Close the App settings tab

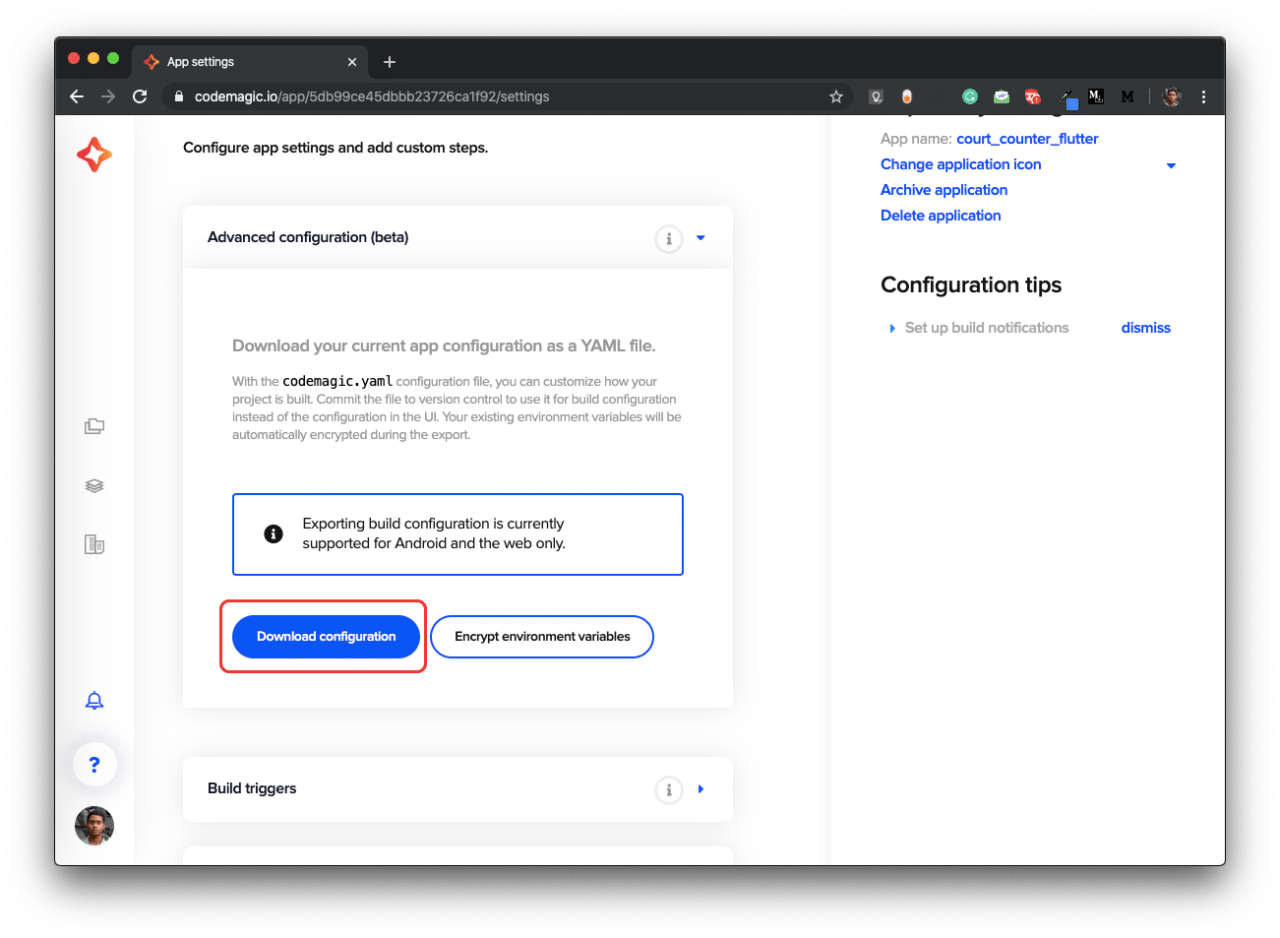pos(352,62)
